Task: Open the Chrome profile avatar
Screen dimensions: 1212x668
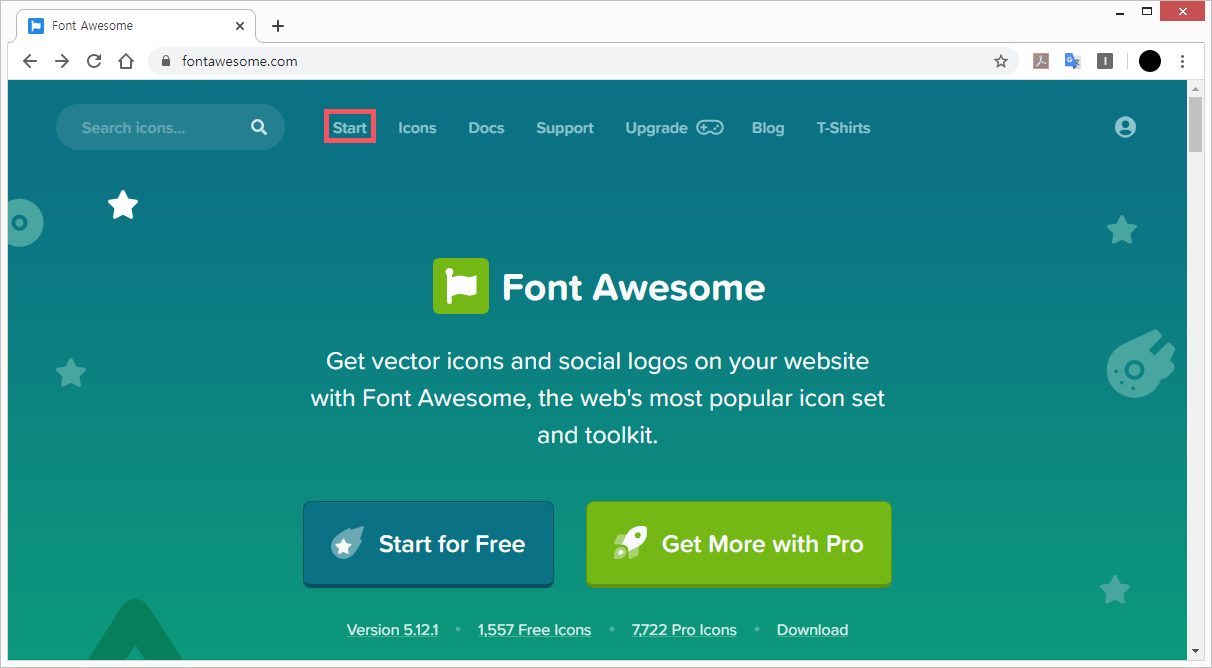Action: click(x=1150, y=61)
